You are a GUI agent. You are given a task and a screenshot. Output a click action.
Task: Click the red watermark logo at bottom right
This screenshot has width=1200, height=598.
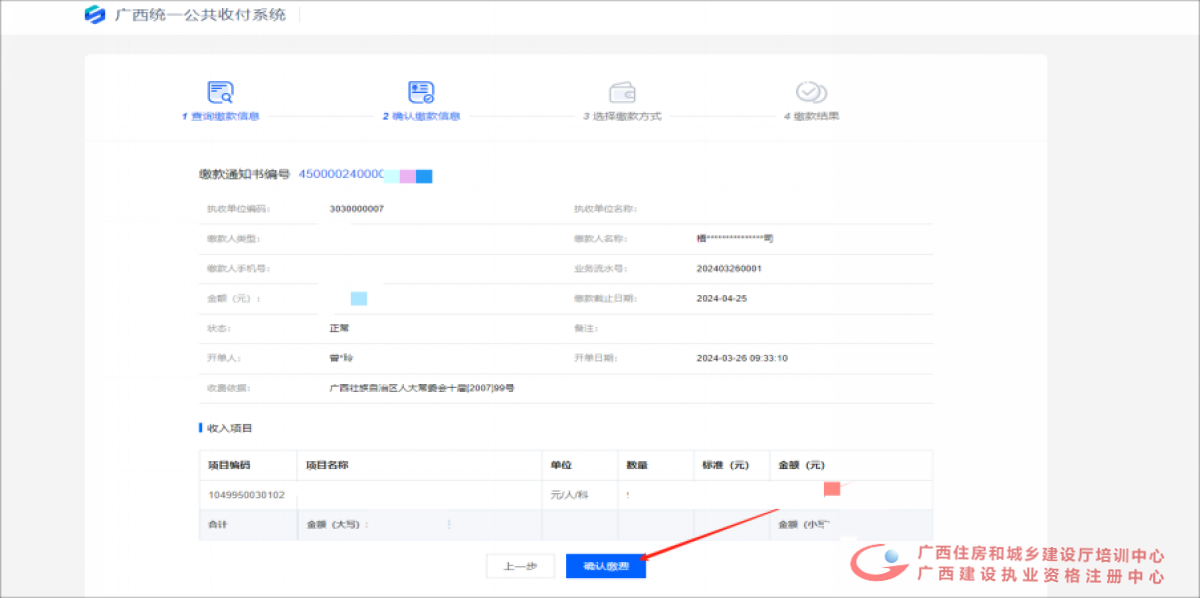878,562
